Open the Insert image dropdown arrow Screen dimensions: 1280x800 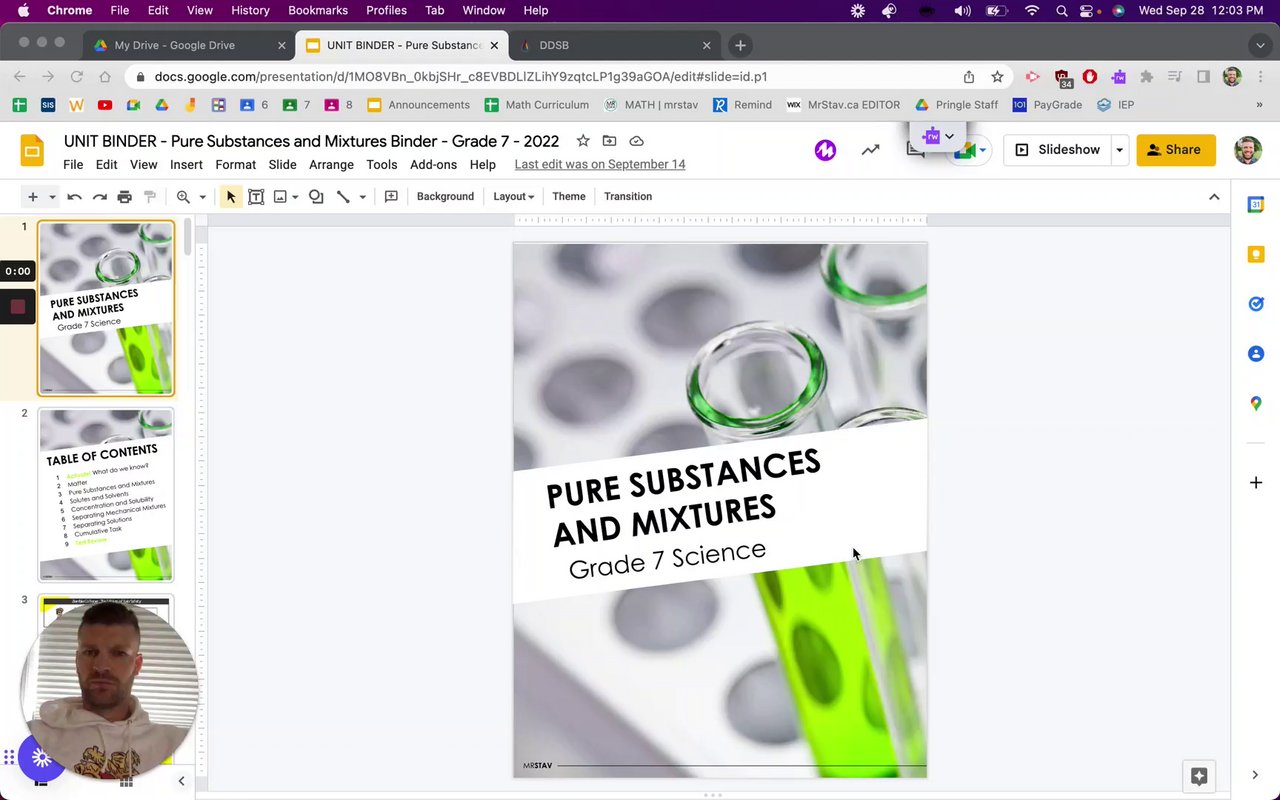(295, 197)
